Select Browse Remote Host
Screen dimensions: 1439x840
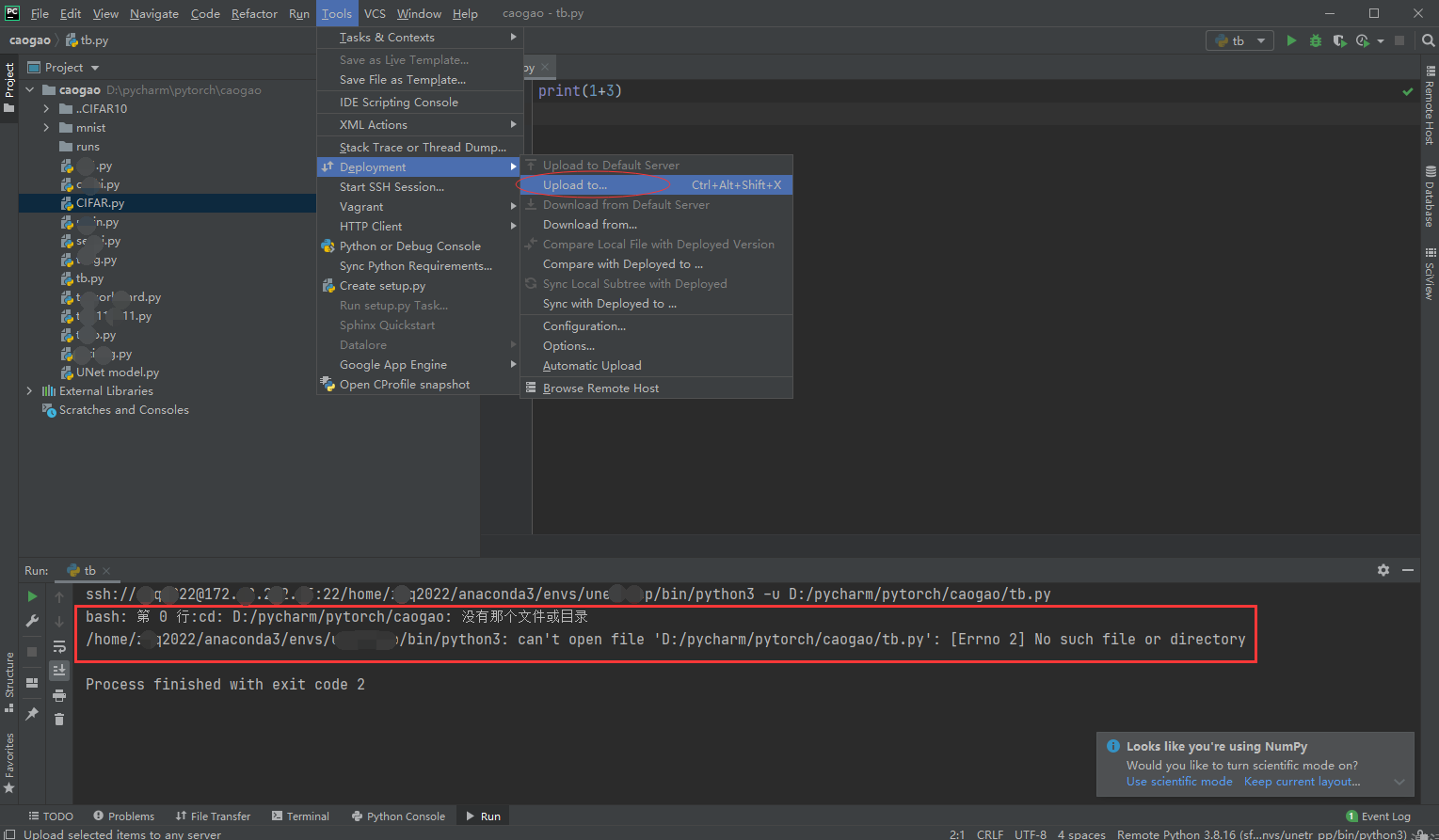coord(656,388)
